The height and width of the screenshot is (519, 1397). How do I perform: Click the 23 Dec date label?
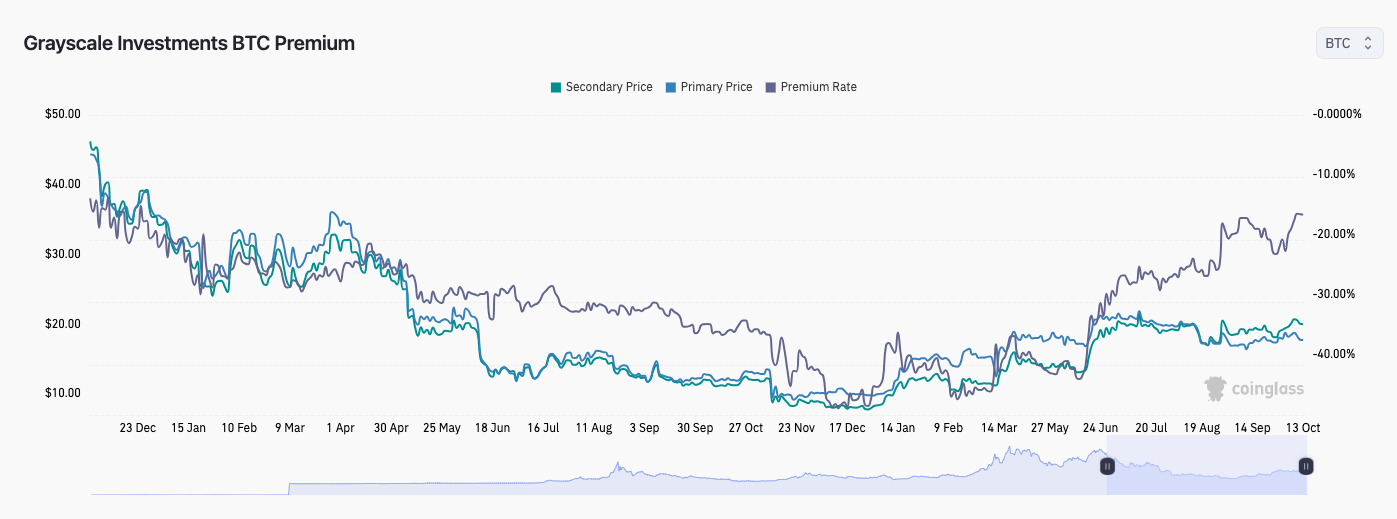point(138,427)
